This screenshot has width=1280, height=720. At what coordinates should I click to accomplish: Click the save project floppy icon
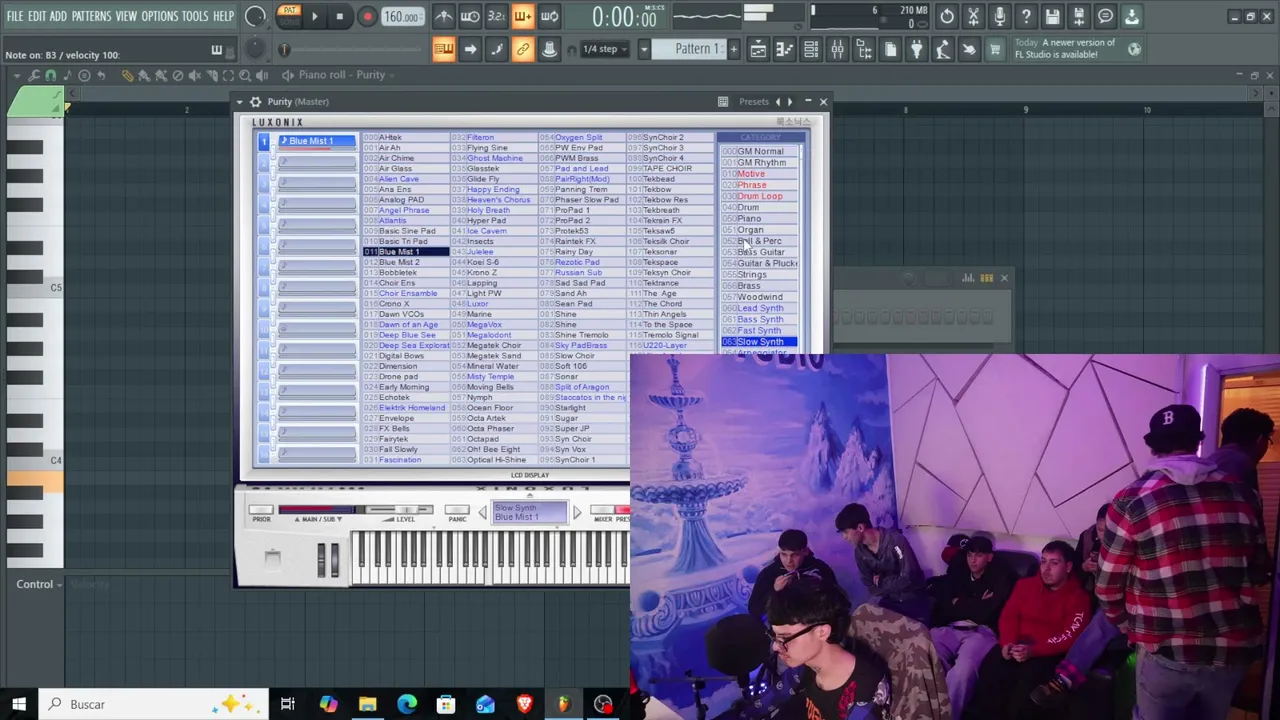(1052, 17)
